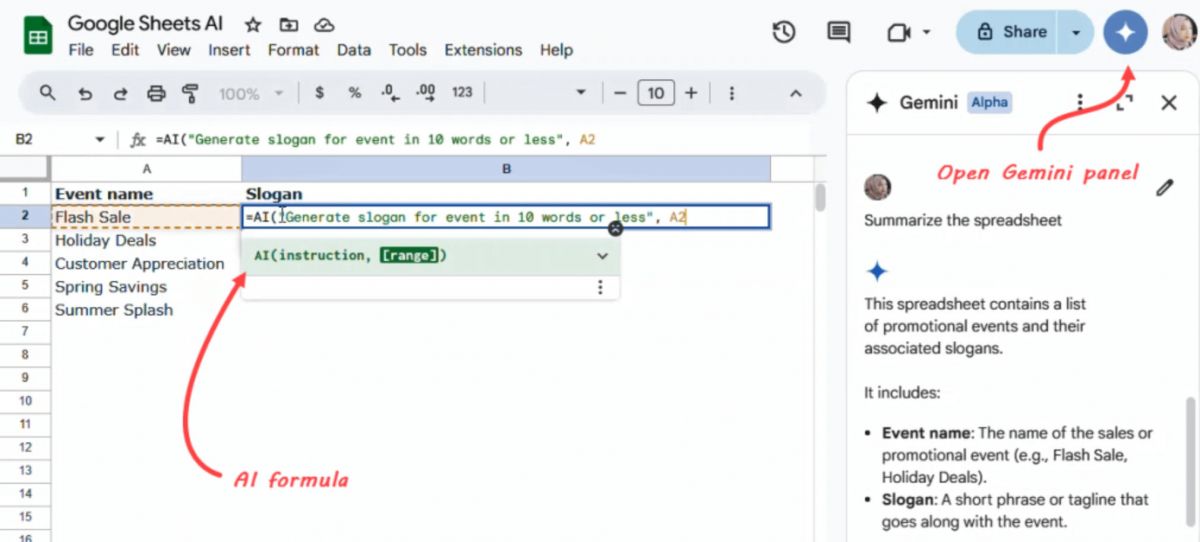Open the Extensions menu

pos(483,50)
